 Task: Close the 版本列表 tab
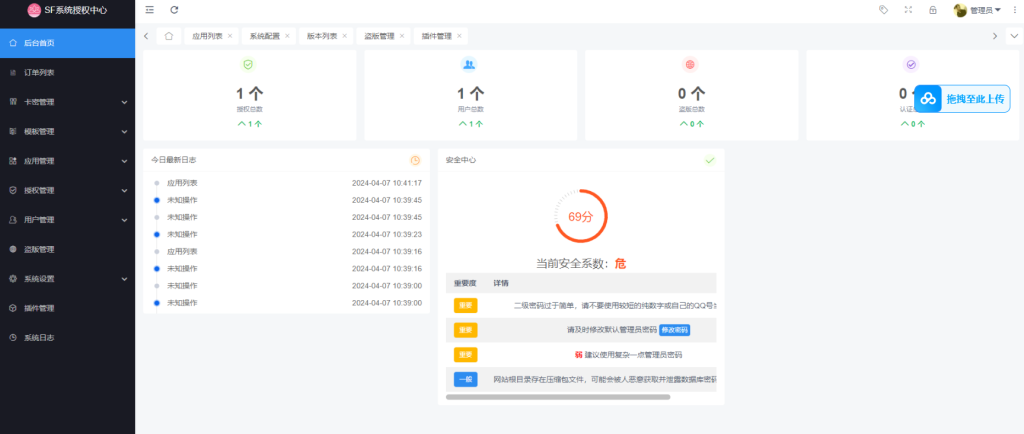[345, 36]
